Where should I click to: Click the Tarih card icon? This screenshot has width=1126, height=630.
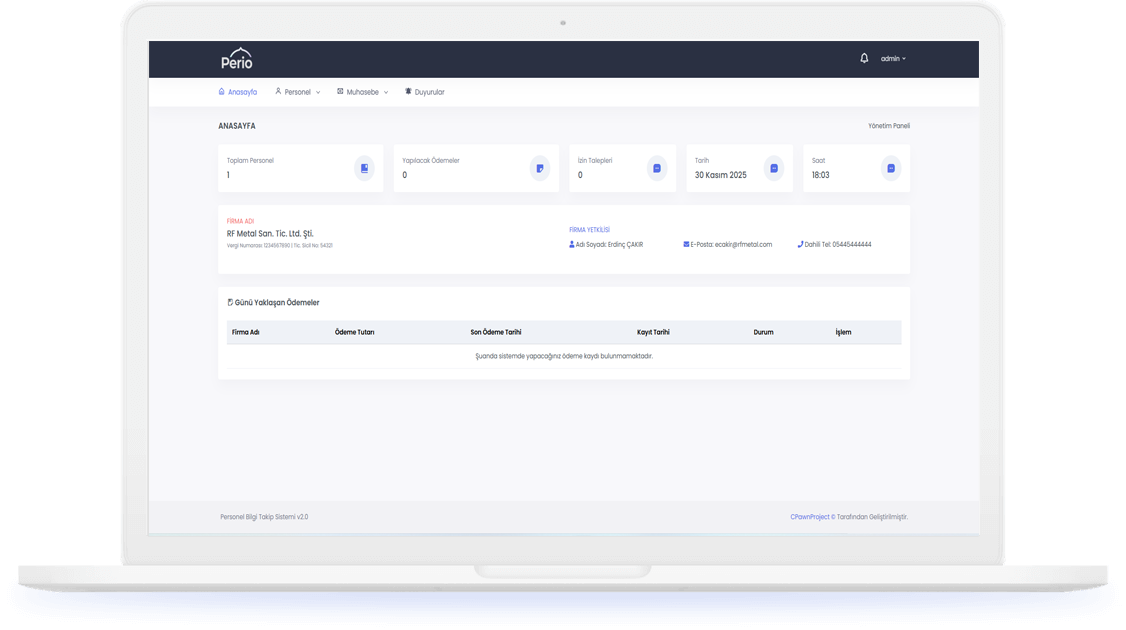(773, 168)
